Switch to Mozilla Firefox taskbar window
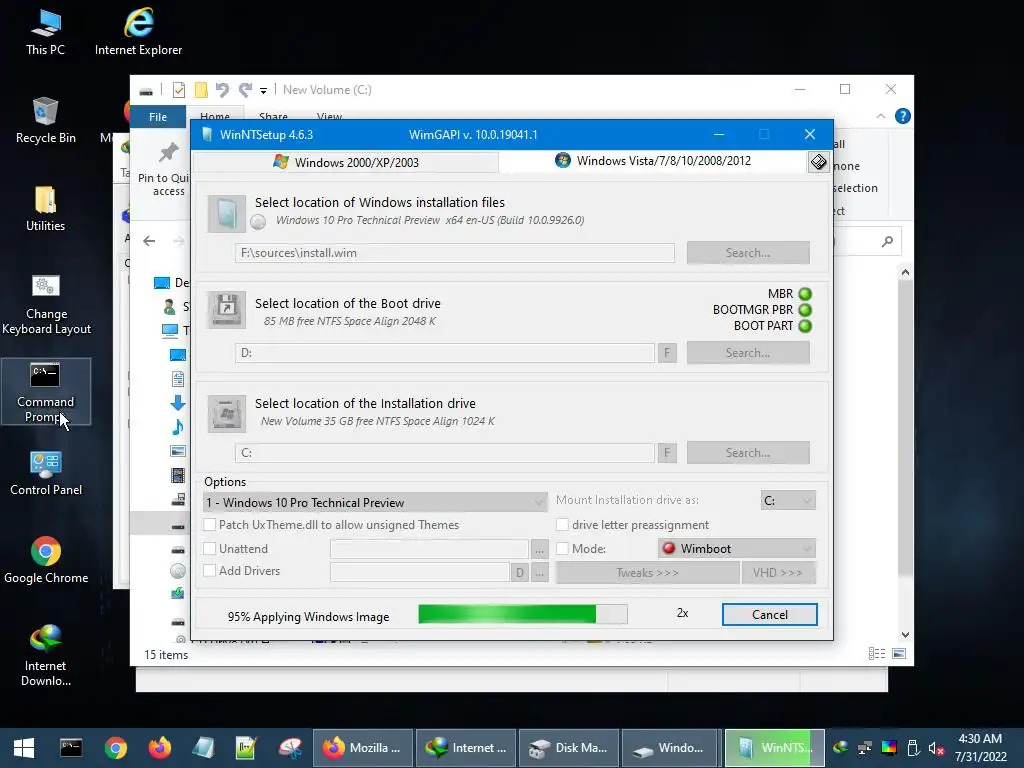 pos(363,748)
